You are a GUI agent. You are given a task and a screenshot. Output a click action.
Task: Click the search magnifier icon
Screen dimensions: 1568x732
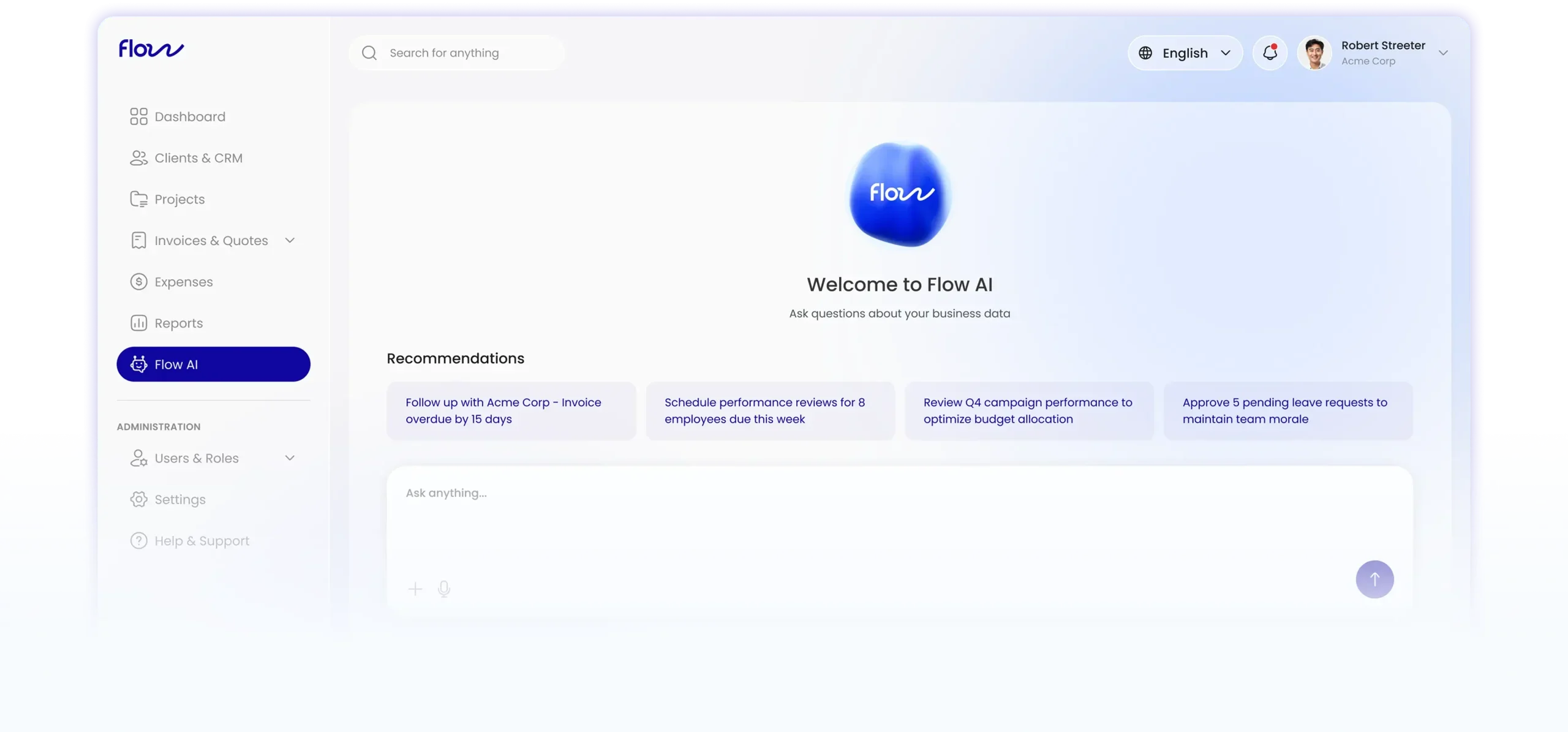369,53
